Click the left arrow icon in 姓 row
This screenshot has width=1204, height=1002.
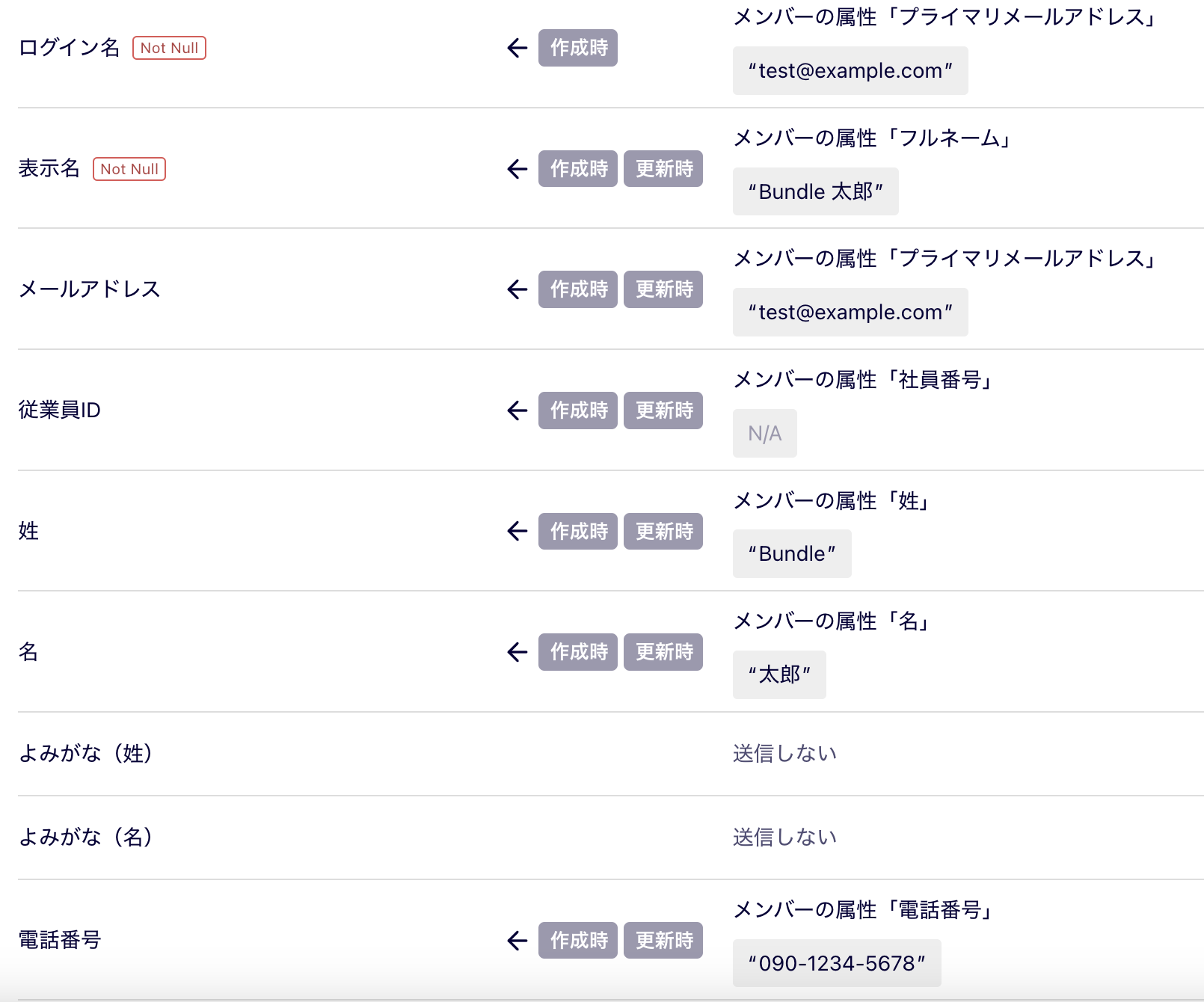(x=517, y=532)
